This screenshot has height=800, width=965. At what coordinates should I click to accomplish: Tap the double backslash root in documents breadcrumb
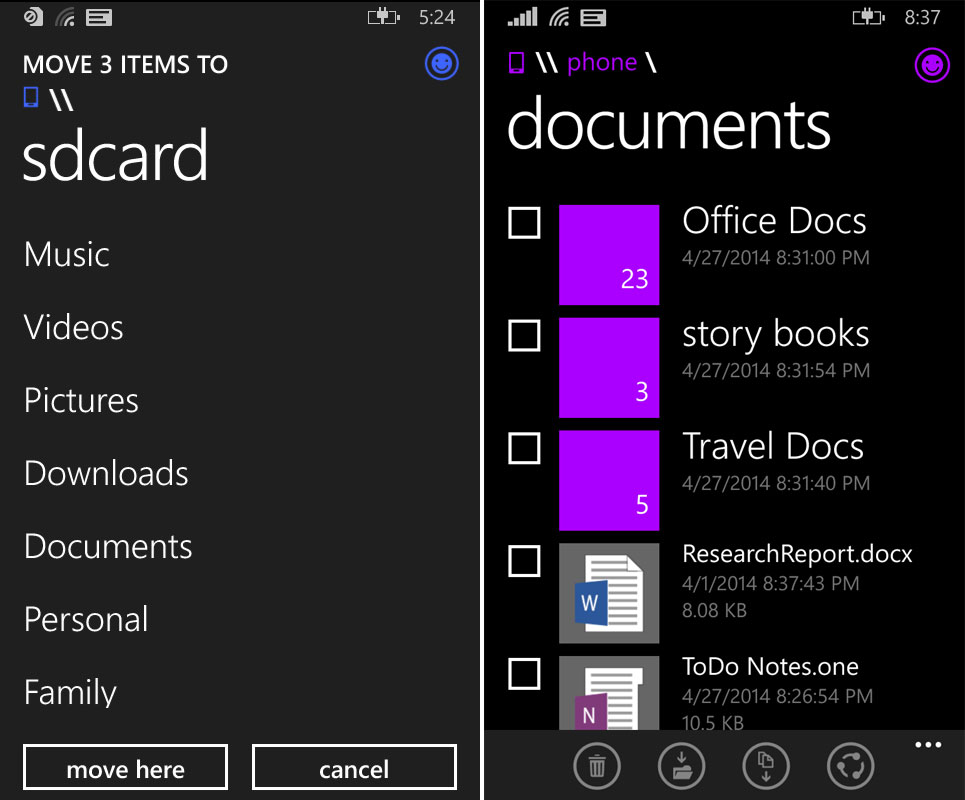[547, 63]
